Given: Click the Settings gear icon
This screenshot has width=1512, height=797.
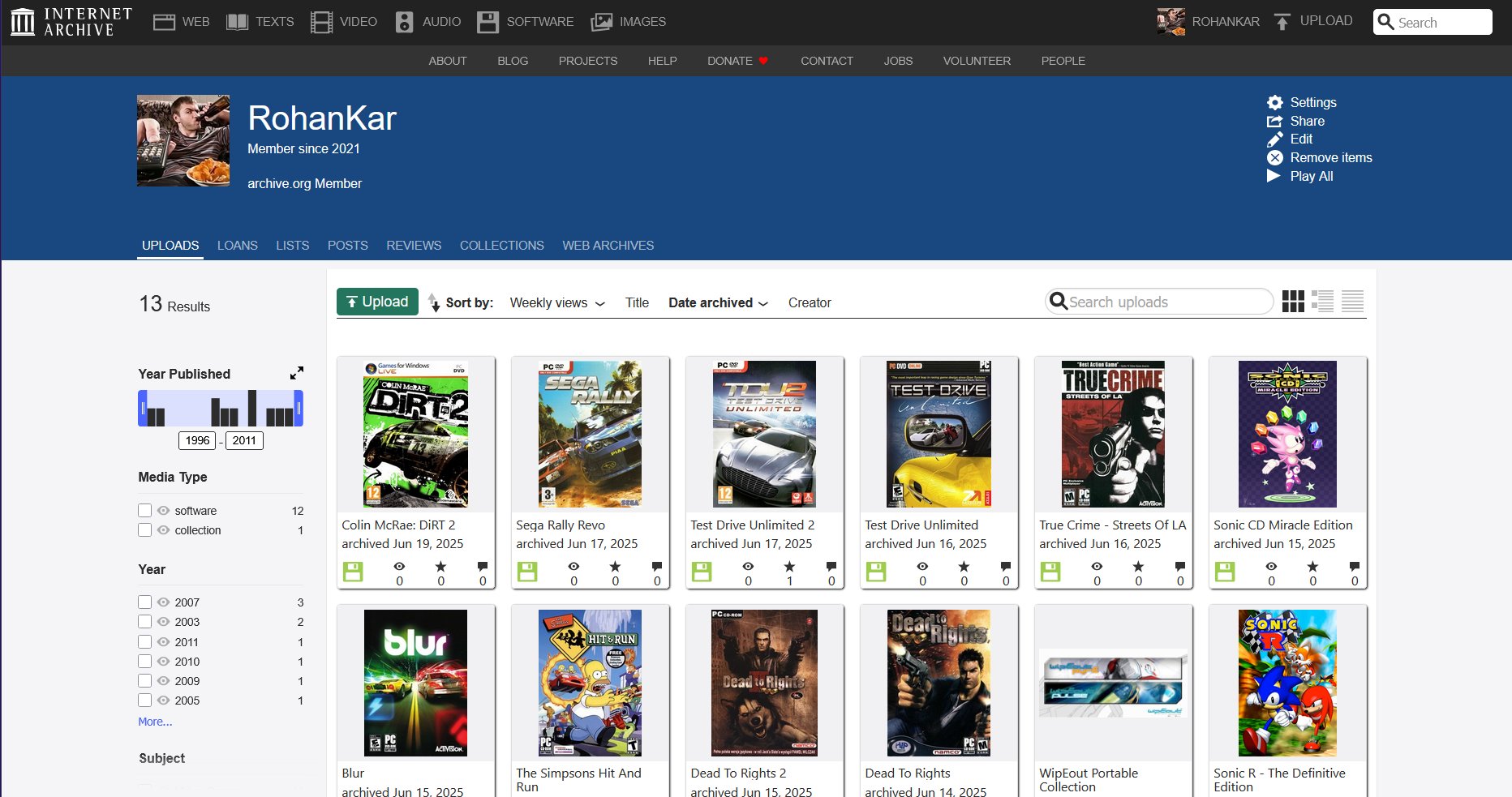Looking at the screenshot, I should pos(1275,102).
